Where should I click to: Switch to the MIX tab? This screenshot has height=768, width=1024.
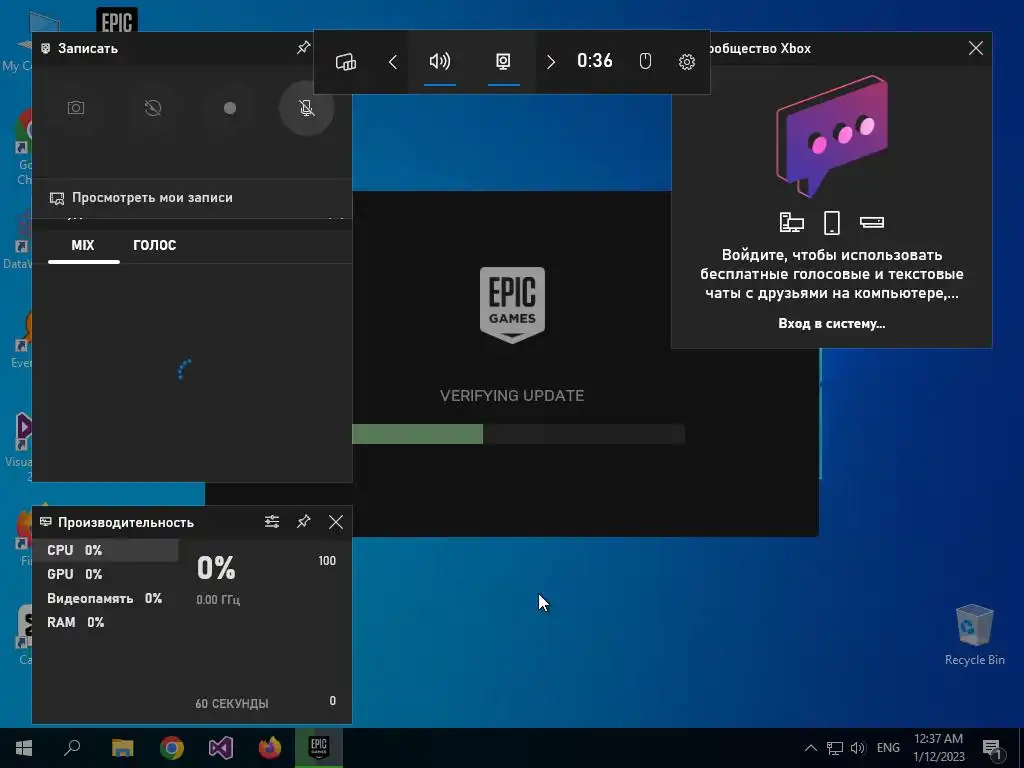tap(83, 246)
